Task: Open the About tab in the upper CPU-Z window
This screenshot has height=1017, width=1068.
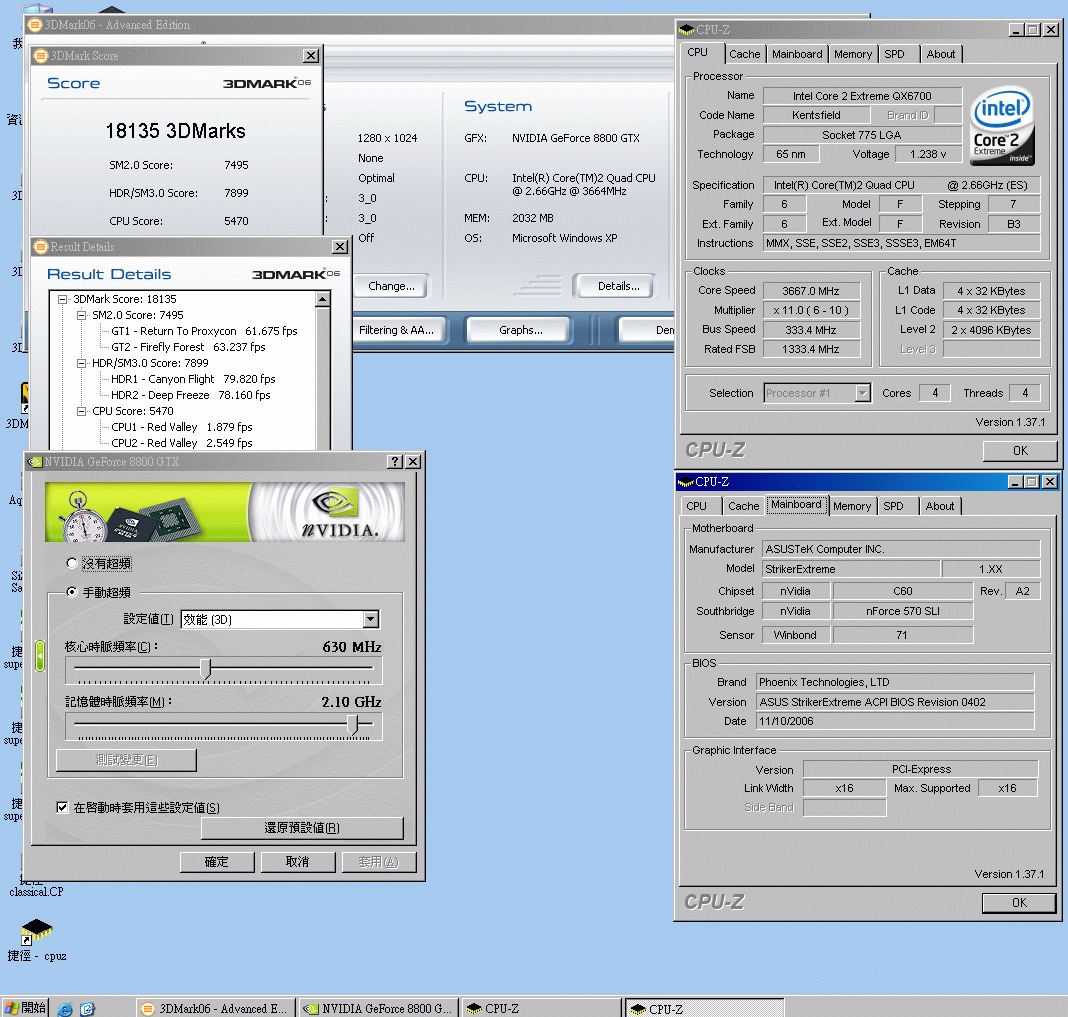Action: 941,54
